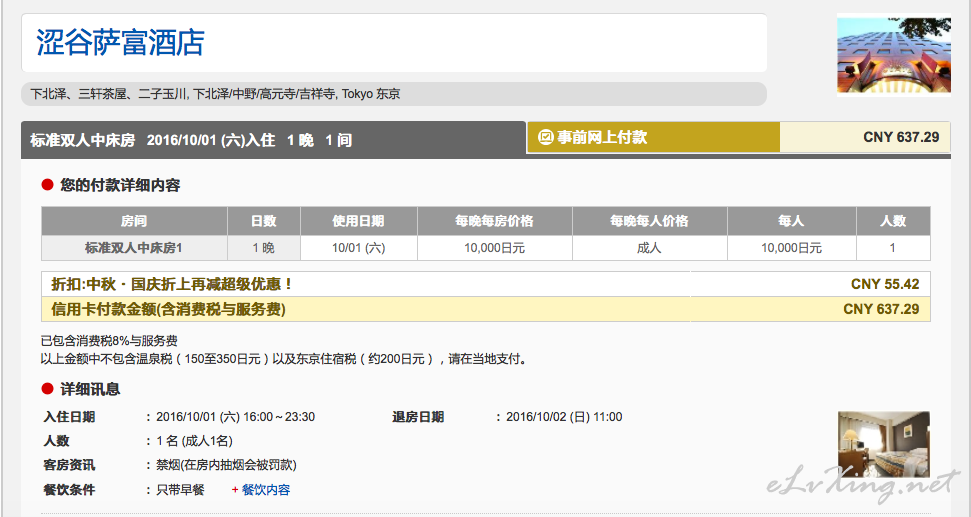
Task: Click the discount row 折扣:中秋・国庆折上再减超级优惠
Action: coord(486,284)
